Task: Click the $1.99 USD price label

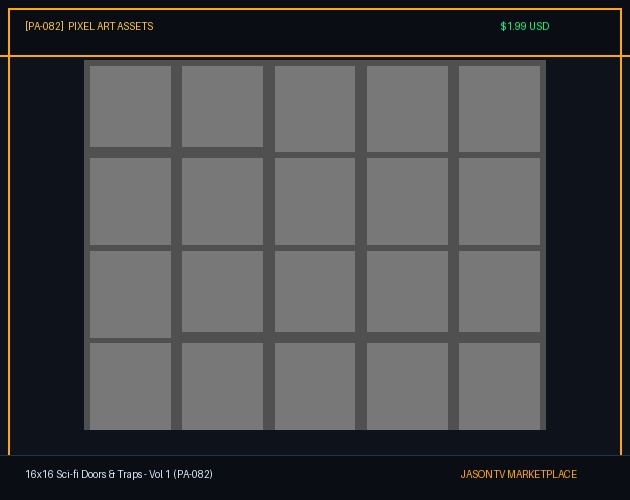Action: 524,27
